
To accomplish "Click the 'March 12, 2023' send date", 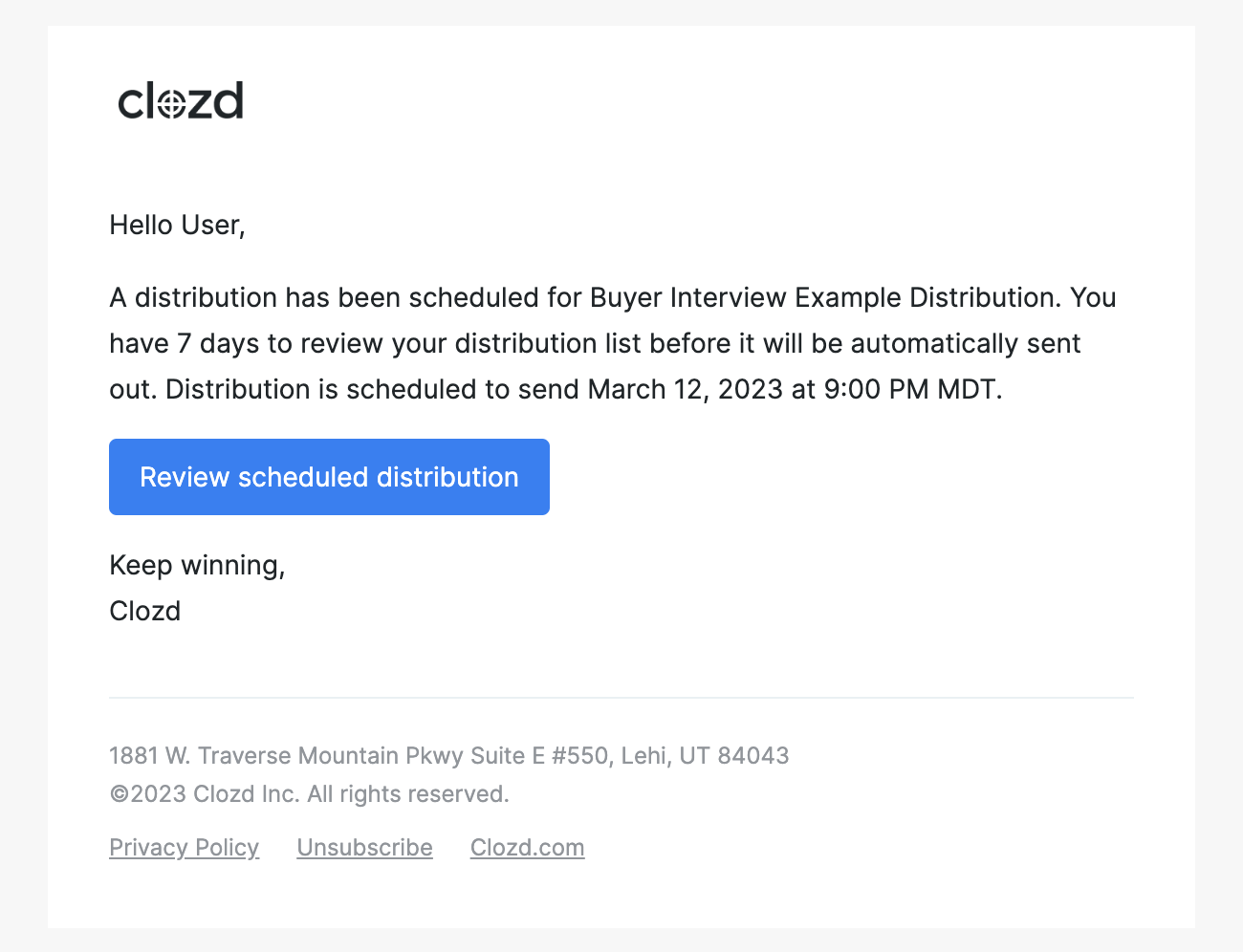I will click(x=686, y=389).
